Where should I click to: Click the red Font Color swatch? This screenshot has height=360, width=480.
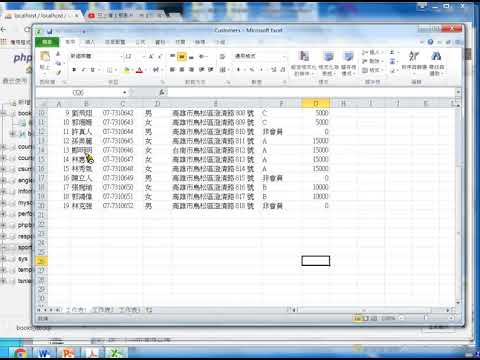139,70
